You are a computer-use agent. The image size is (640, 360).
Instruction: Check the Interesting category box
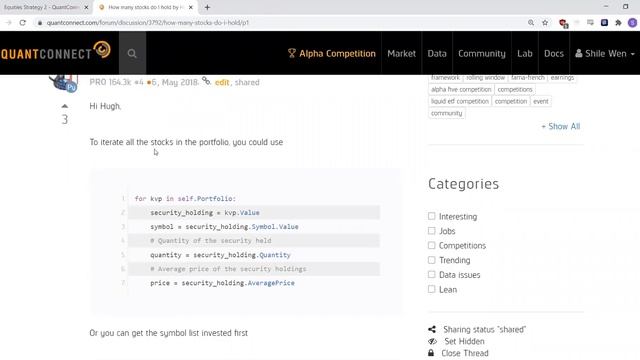coord(431,216)
